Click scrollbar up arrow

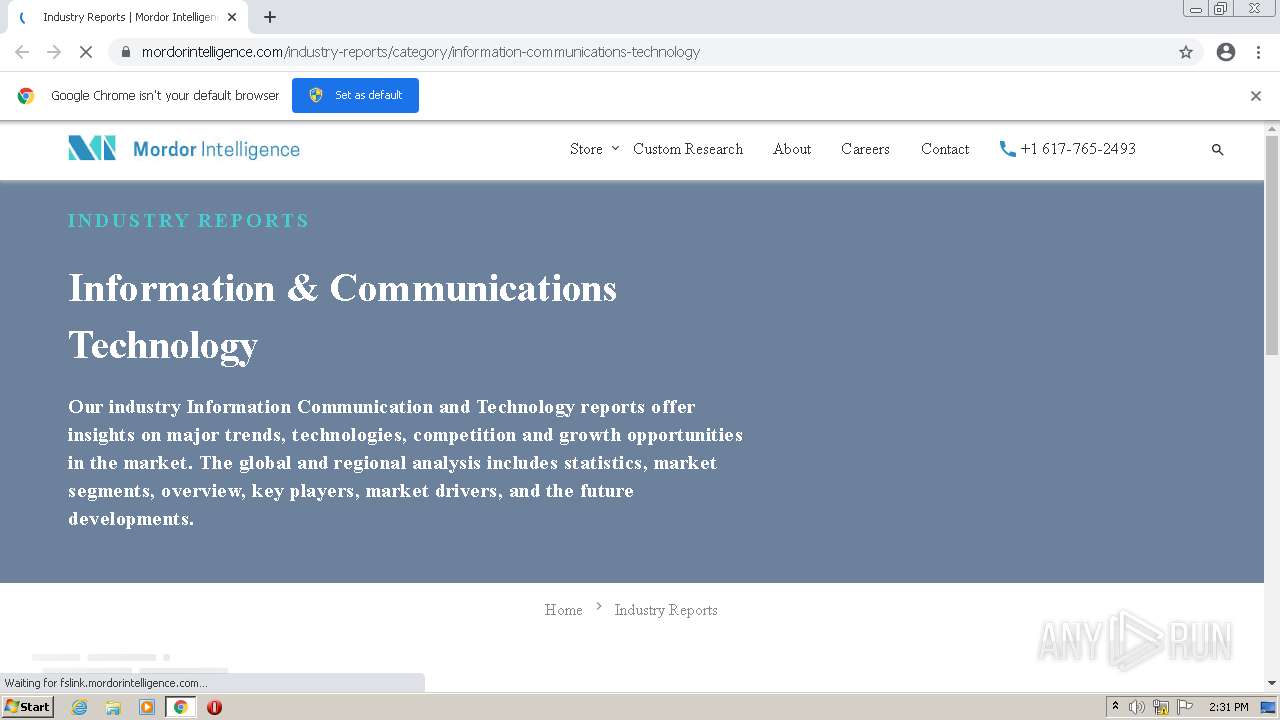pyautogui.click(x=1272, y=129)
